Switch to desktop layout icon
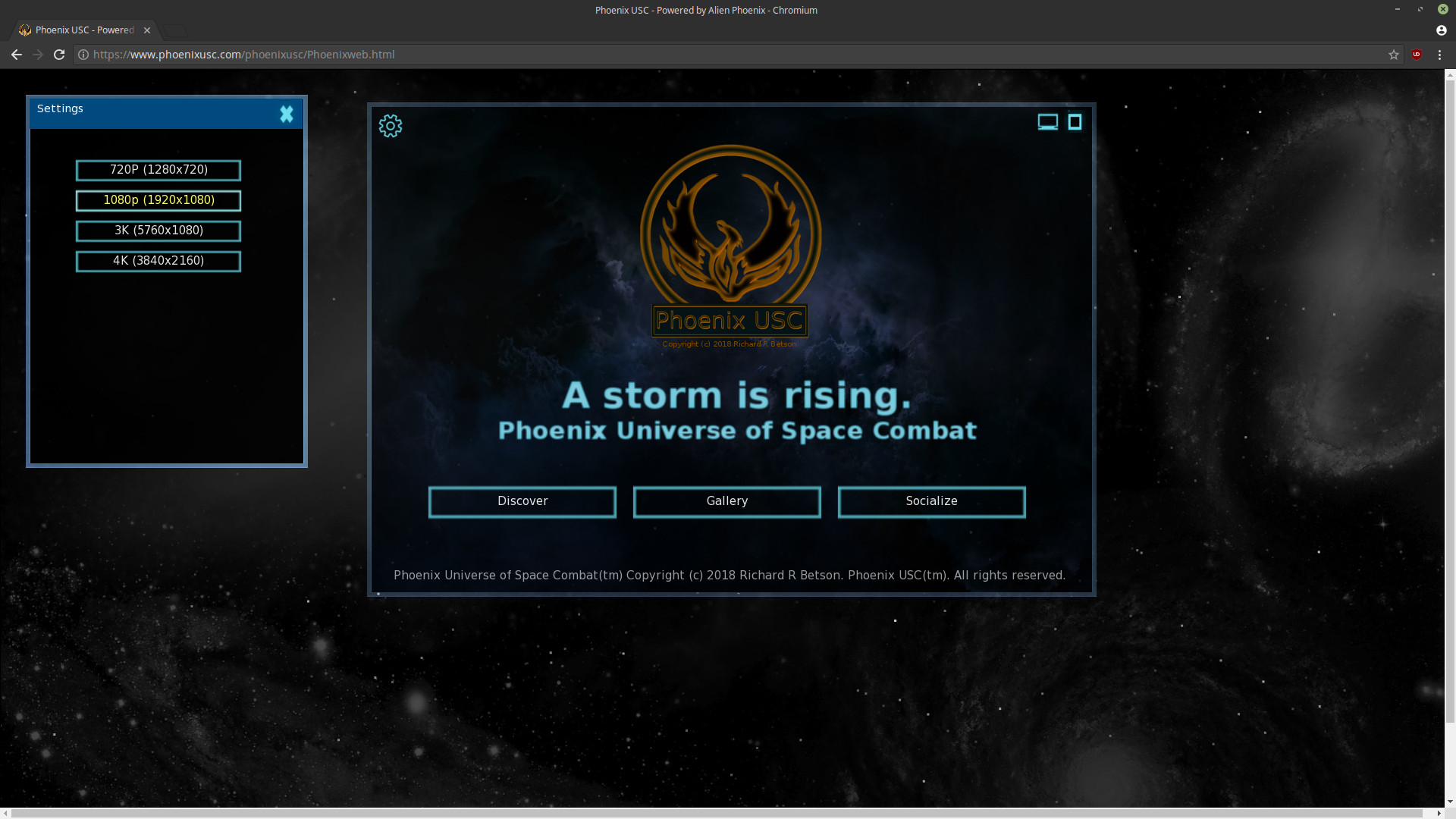 1047,122
